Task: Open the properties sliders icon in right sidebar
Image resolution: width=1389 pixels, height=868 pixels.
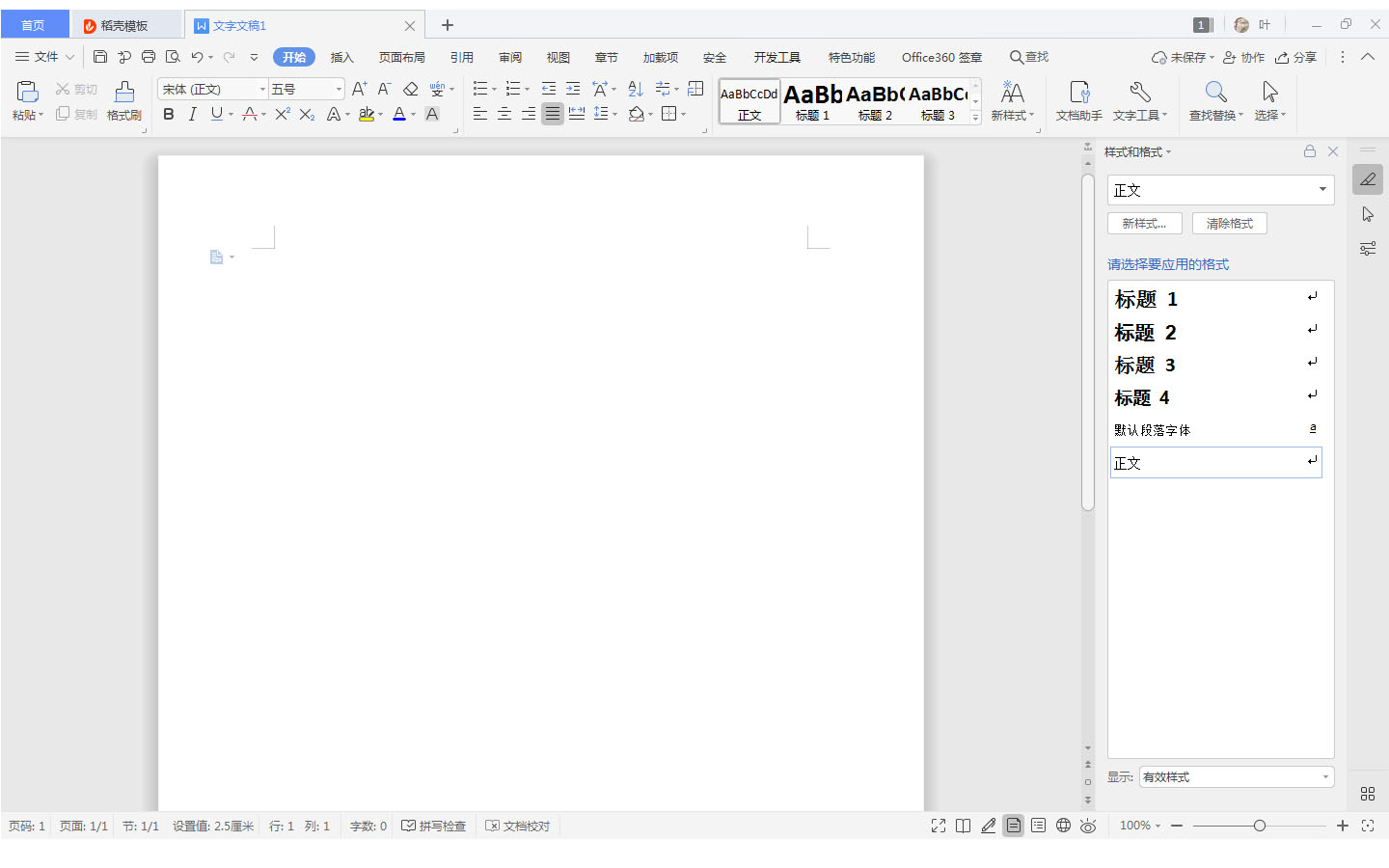Action: [1368, 249]
